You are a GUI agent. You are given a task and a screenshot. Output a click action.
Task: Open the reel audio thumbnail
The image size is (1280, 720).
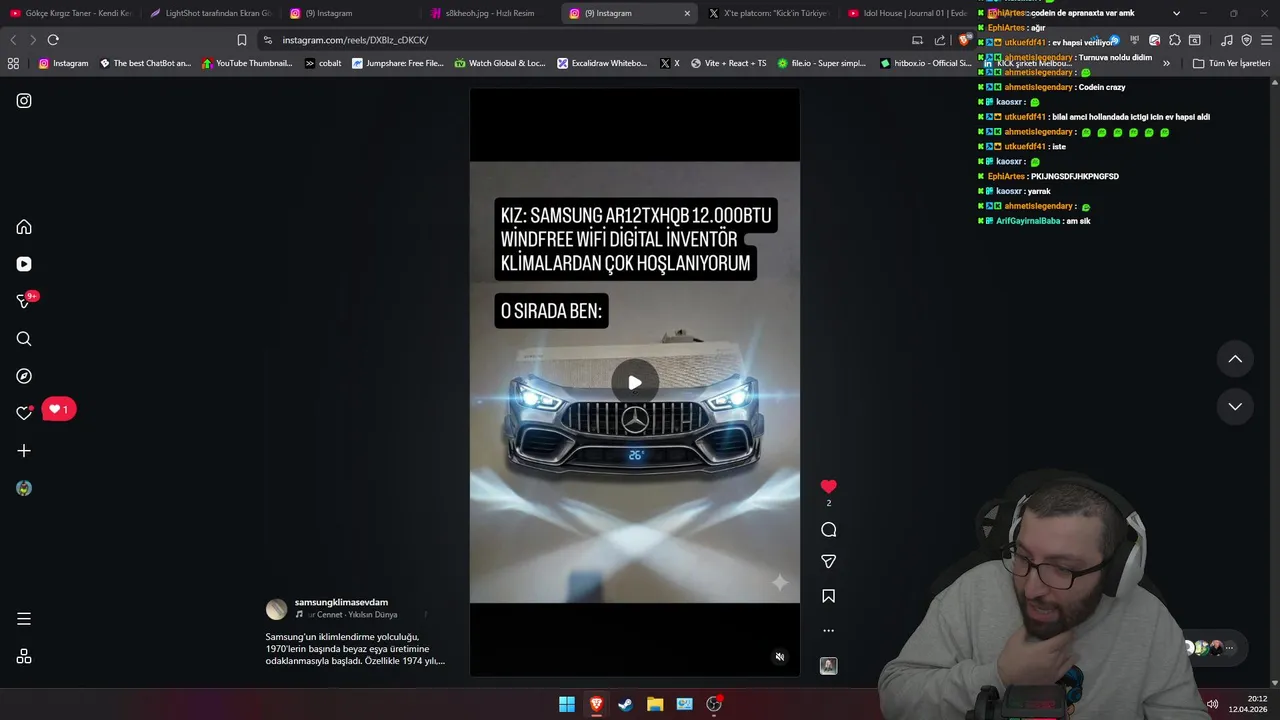point(828,666)
